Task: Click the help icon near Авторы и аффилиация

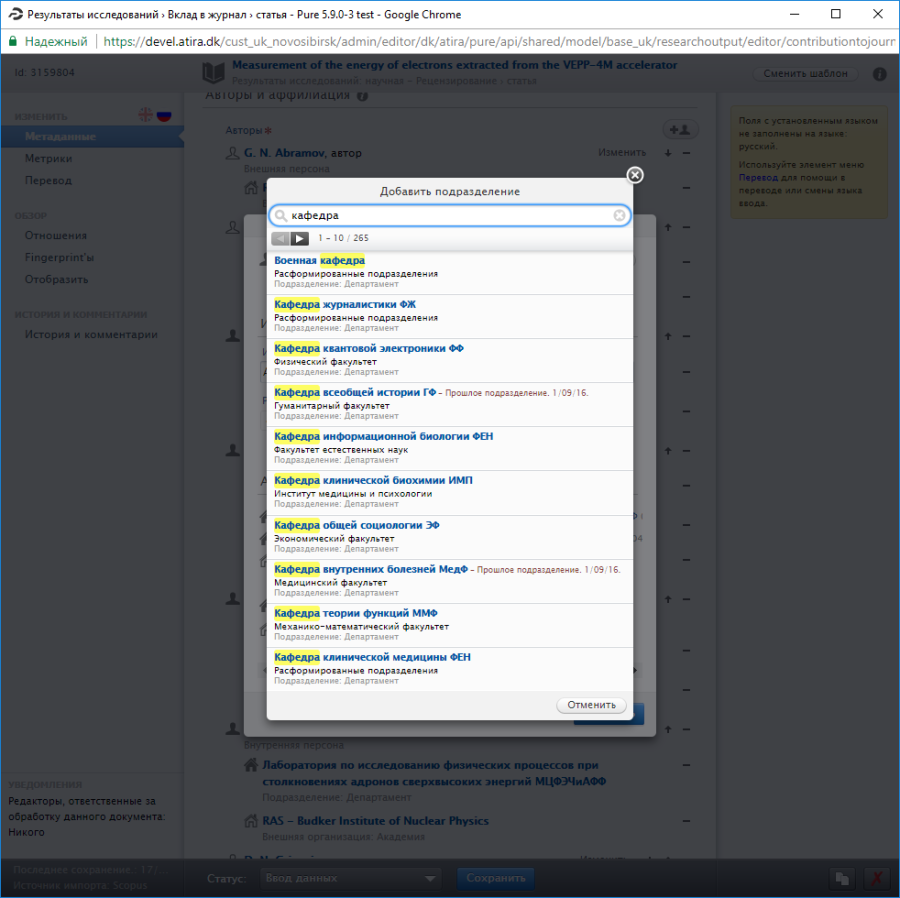Action: 362,96
